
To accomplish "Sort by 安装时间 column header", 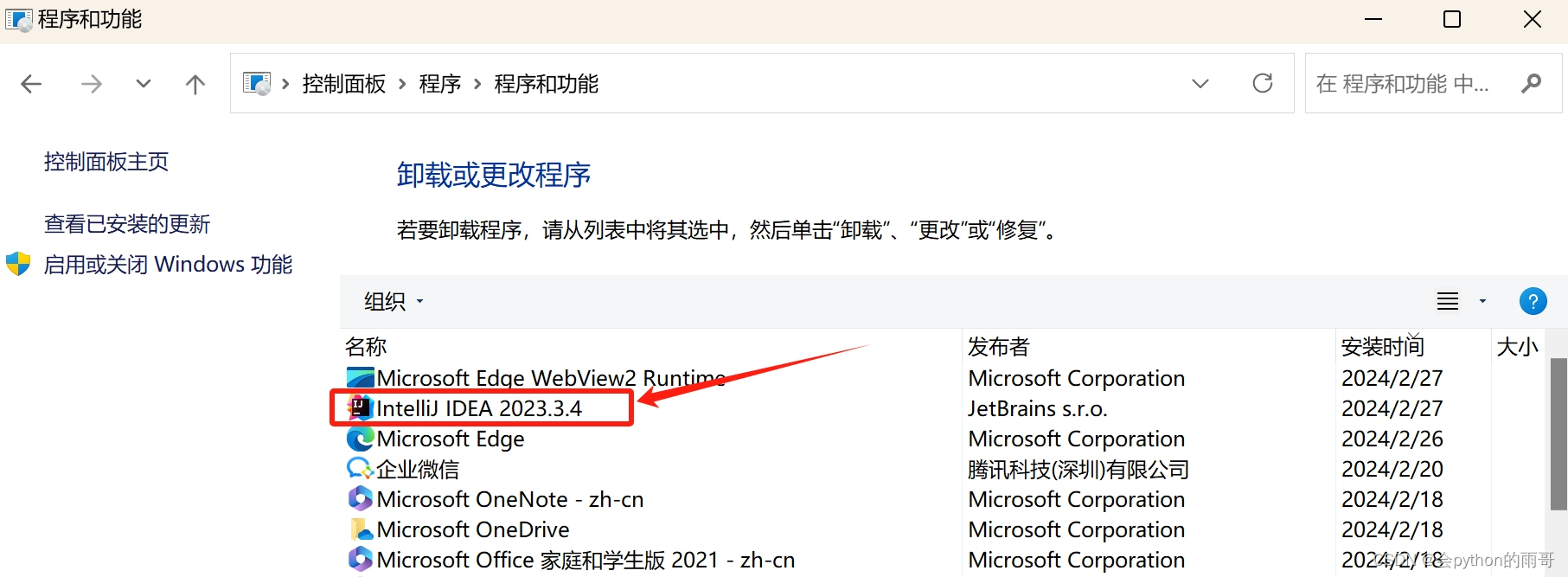I will (x=1382, y=347).
